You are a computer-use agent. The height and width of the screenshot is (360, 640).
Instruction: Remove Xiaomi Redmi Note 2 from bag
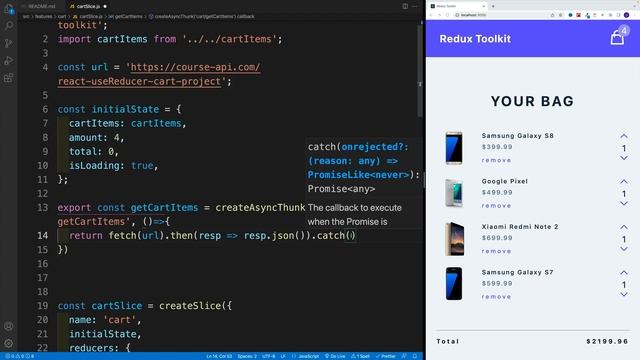496,251
